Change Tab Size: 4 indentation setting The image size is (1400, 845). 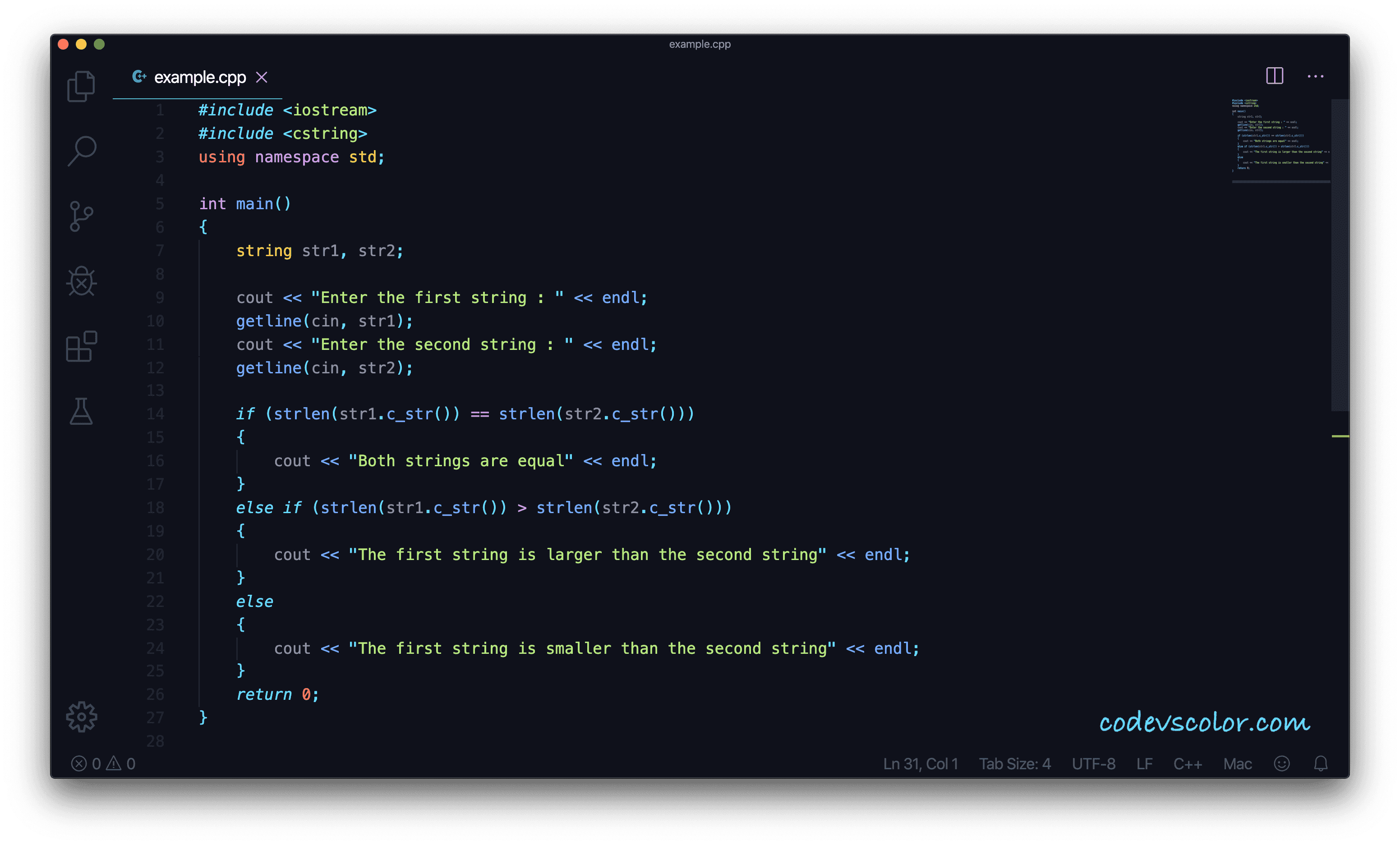1014,764
